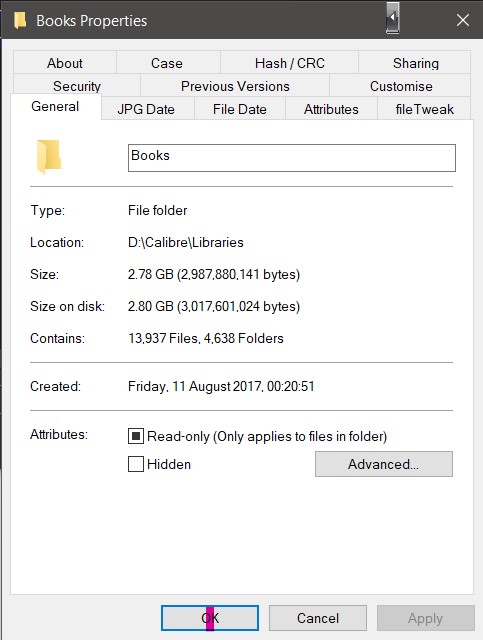Go to the Sharing tab

(x=416, y=63)
